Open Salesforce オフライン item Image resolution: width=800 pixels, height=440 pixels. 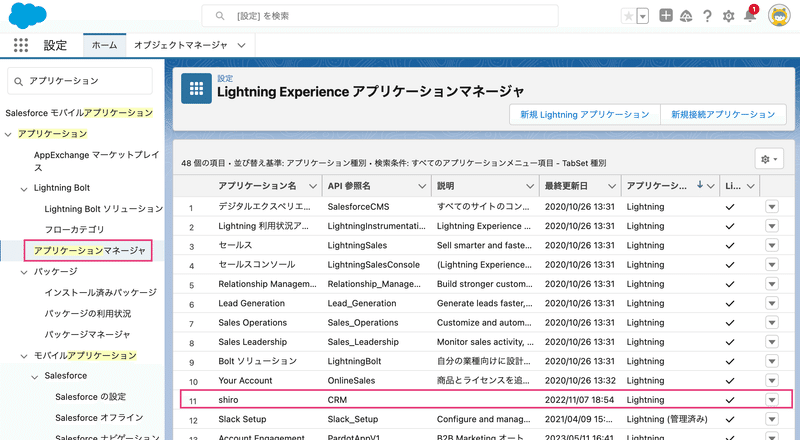(99, 418)
